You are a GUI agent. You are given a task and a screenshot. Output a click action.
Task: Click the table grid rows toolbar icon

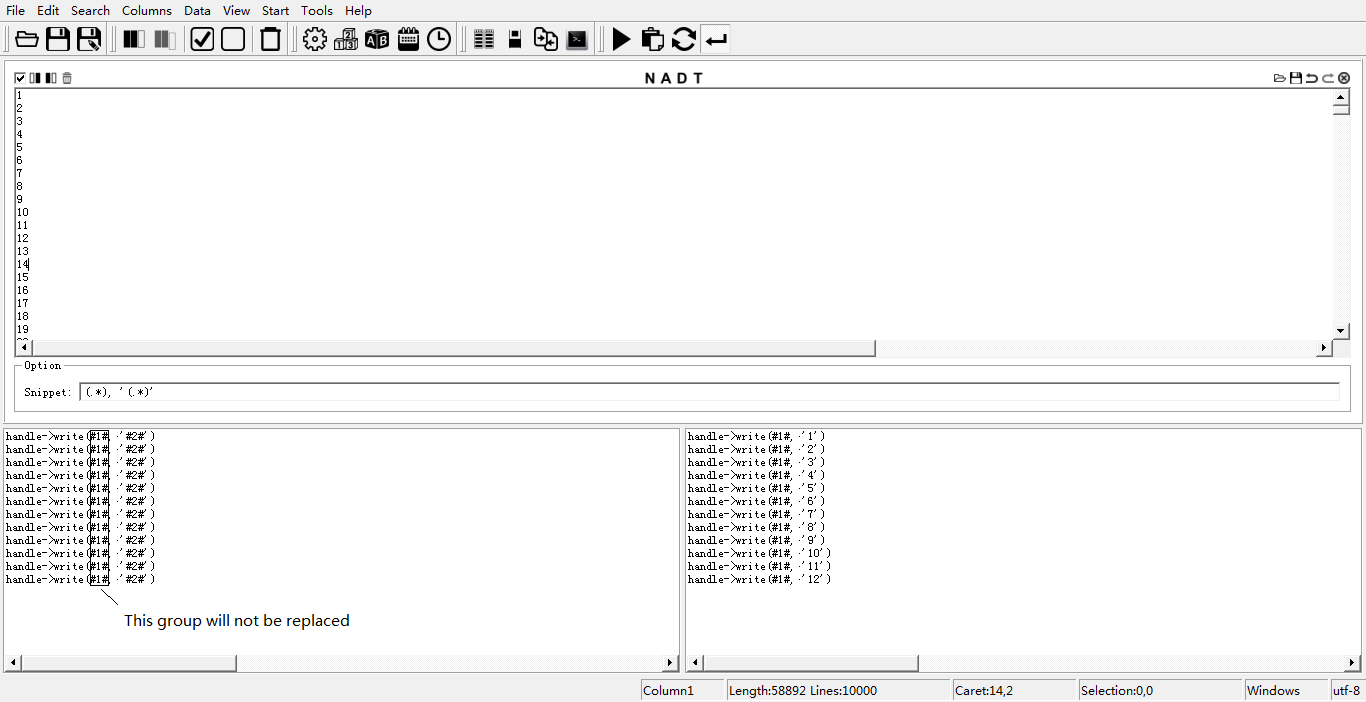484,39
